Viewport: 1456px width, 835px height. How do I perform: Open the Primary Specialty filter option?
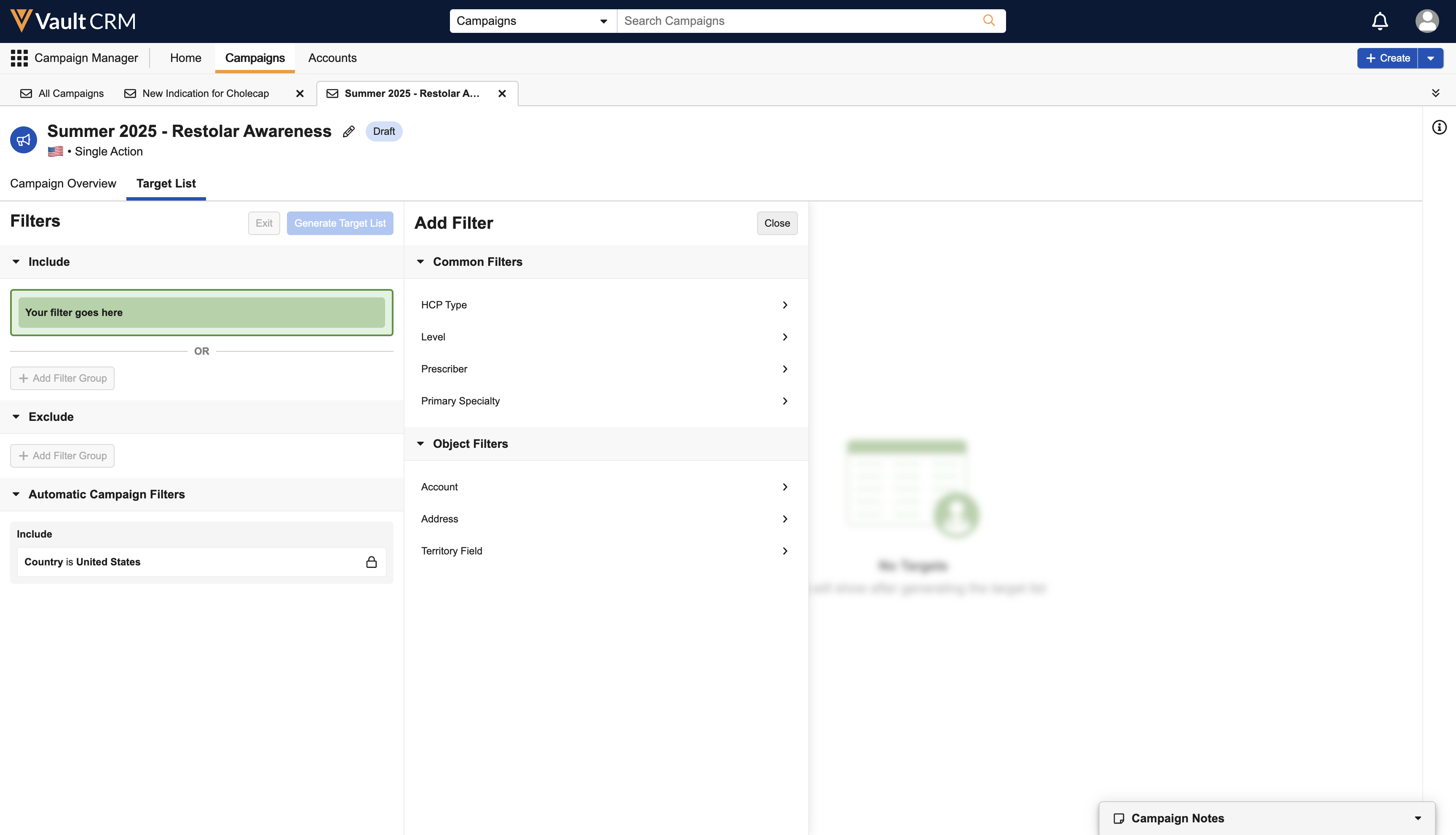pos(605,401)
